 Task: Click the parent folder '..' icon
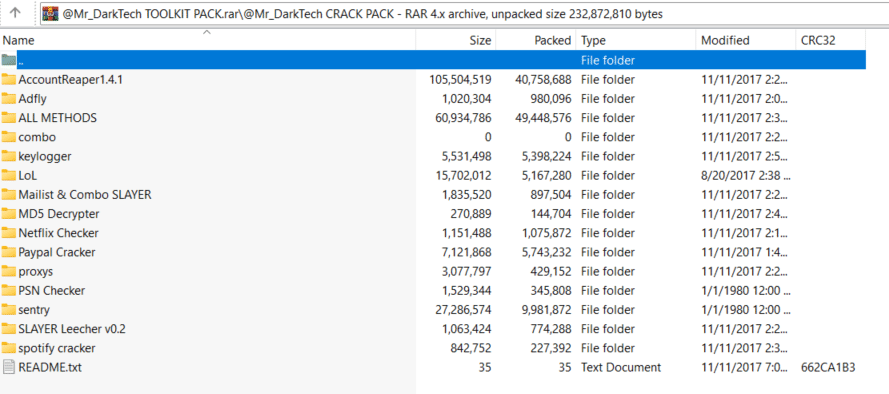coord(9,60)
